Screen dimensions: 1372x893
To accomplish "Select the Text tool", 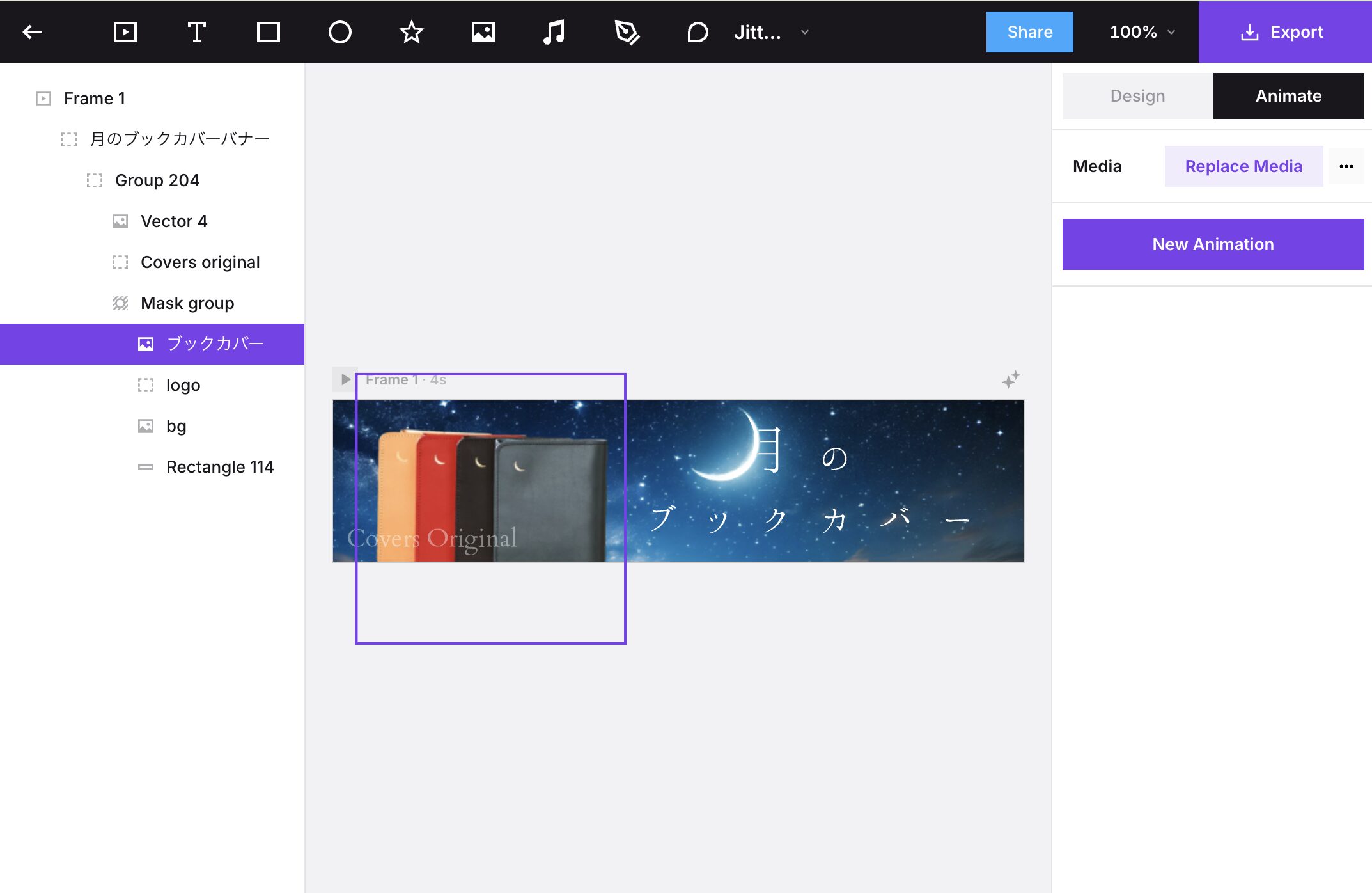I will [x=196, y=32].
